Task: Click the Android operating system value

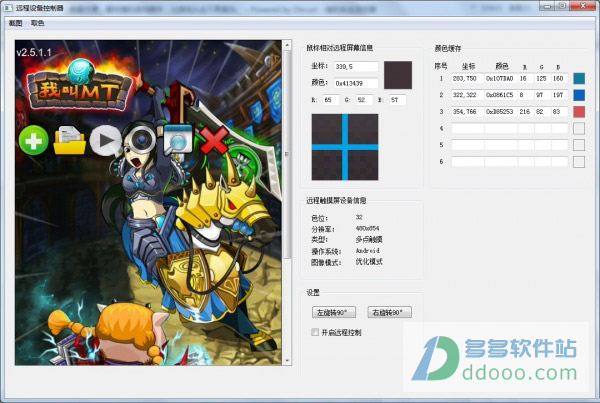Action: pos(367,251)
